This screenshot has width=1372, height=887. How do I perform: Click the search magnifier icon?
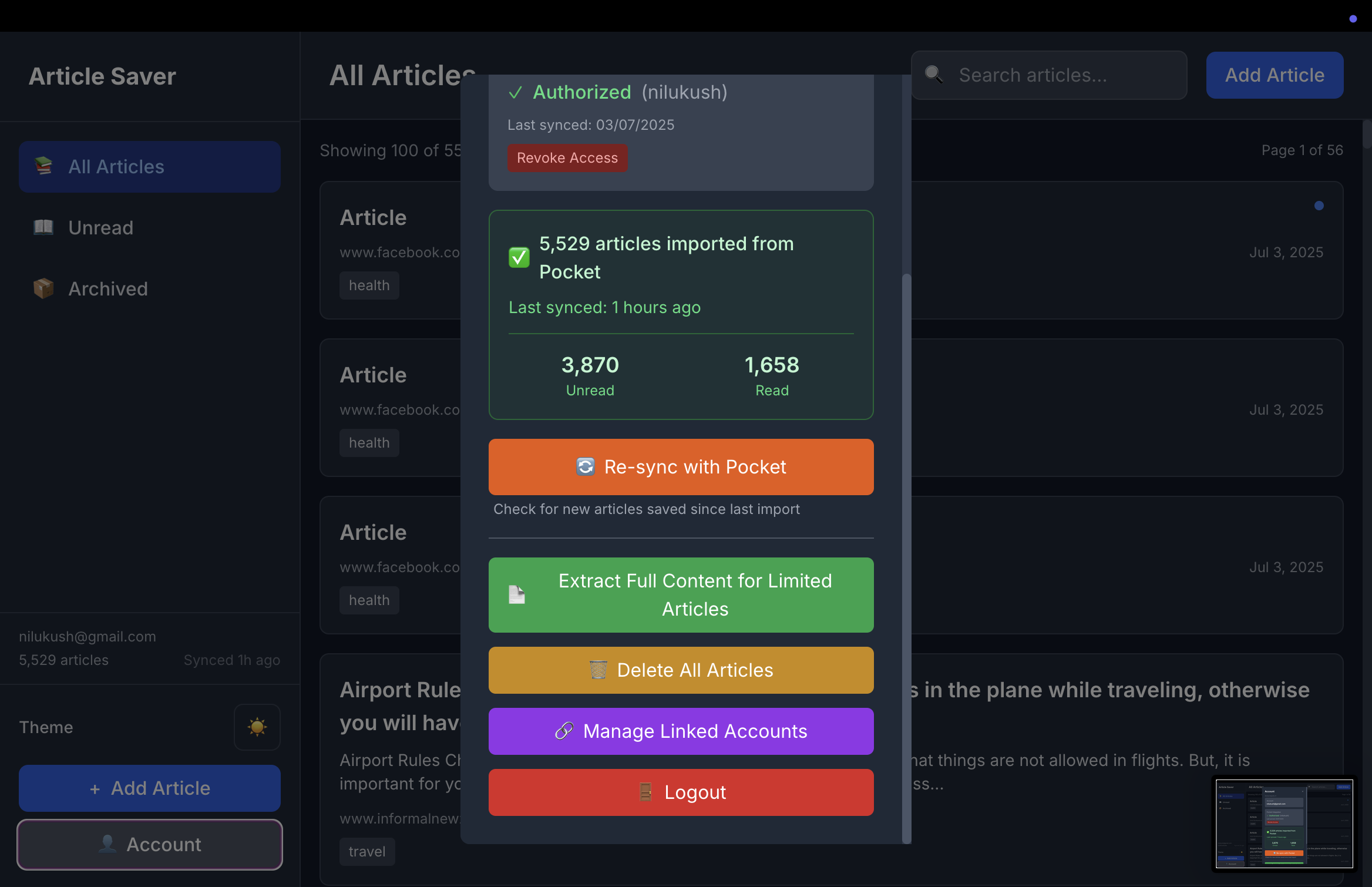click(x=934, y=75)
